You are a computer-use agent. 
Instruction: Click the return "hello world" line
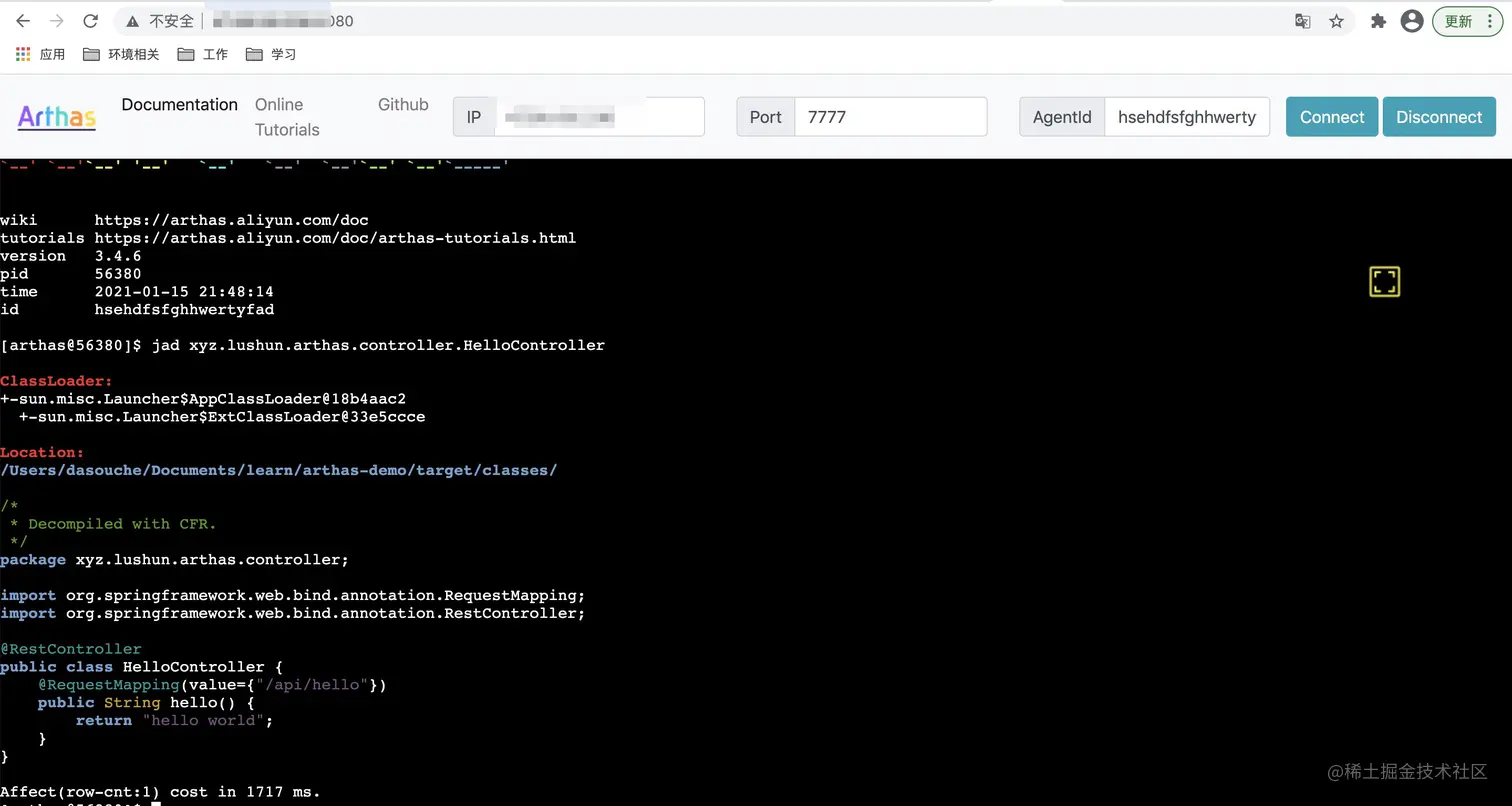point(174,720)
